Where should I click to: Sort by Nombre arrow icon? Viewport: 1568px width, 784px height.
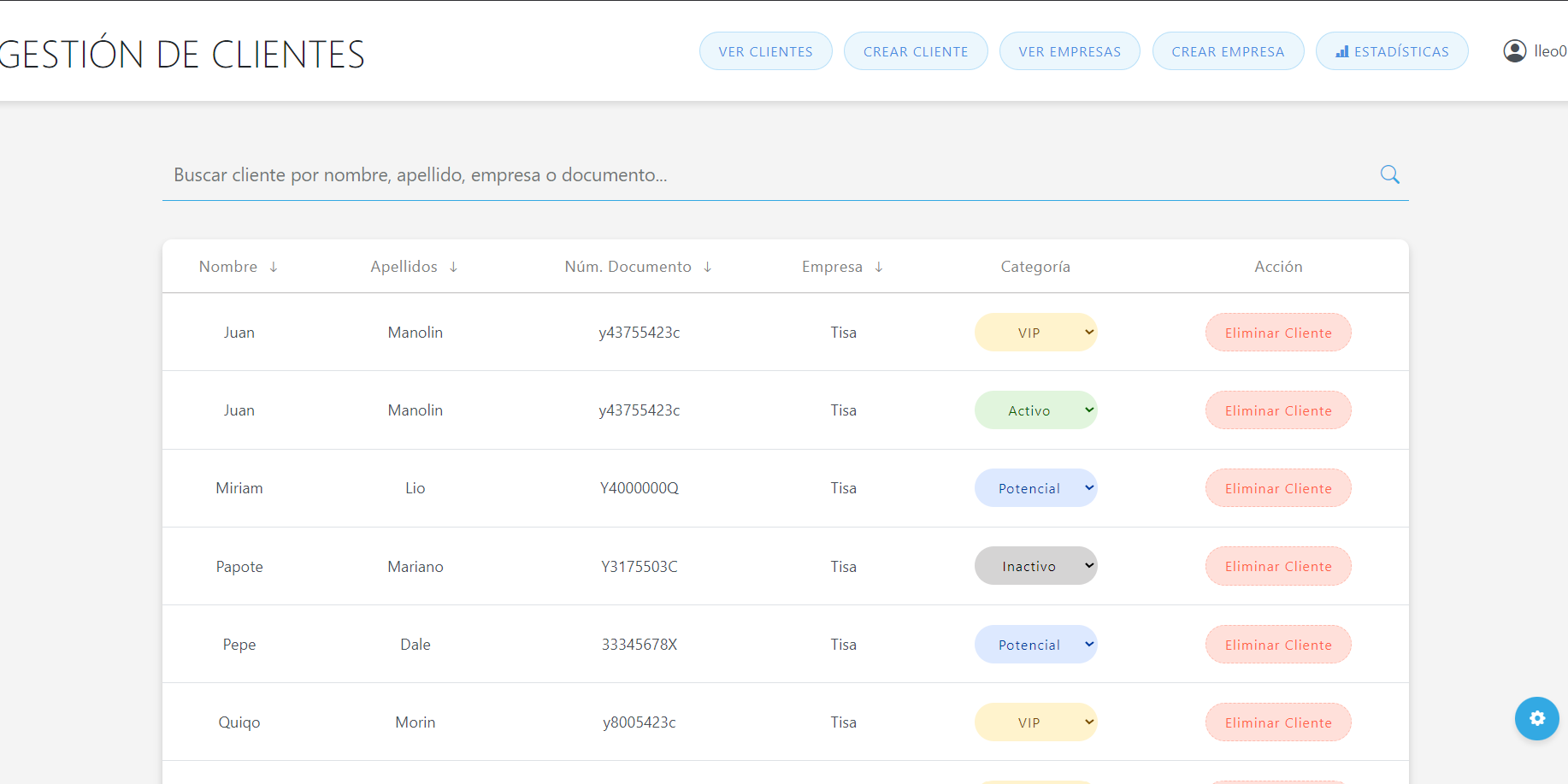(274, 267)
